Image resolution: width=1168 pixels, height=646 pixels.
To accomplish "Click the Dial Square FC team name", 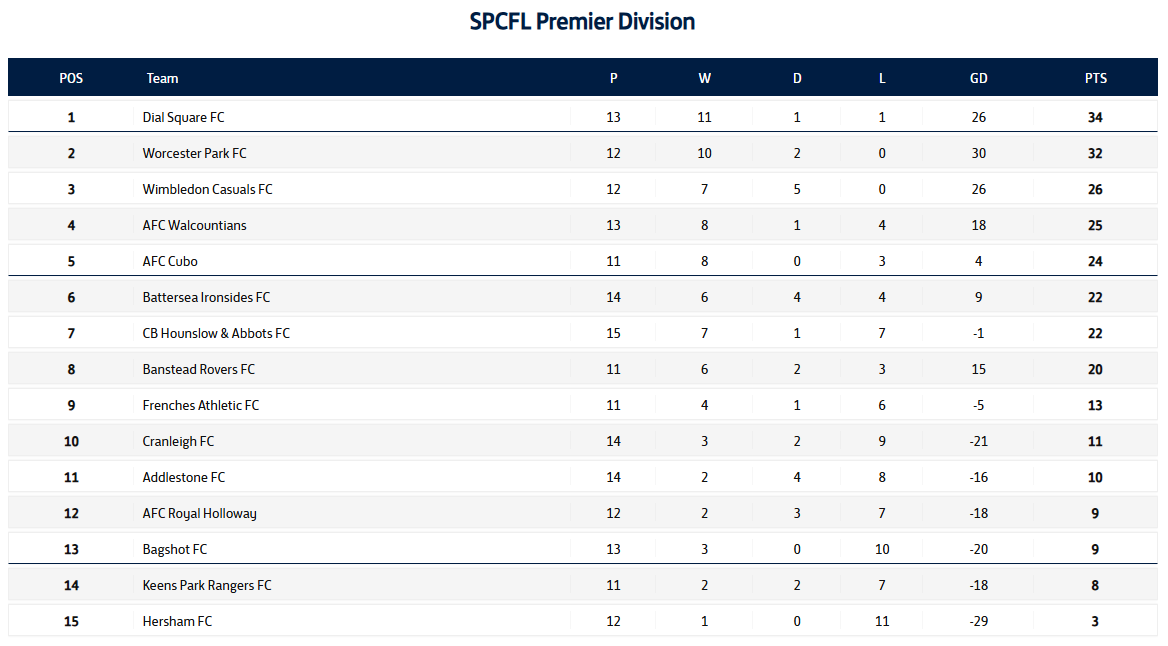I will click(x=183, y=117).
